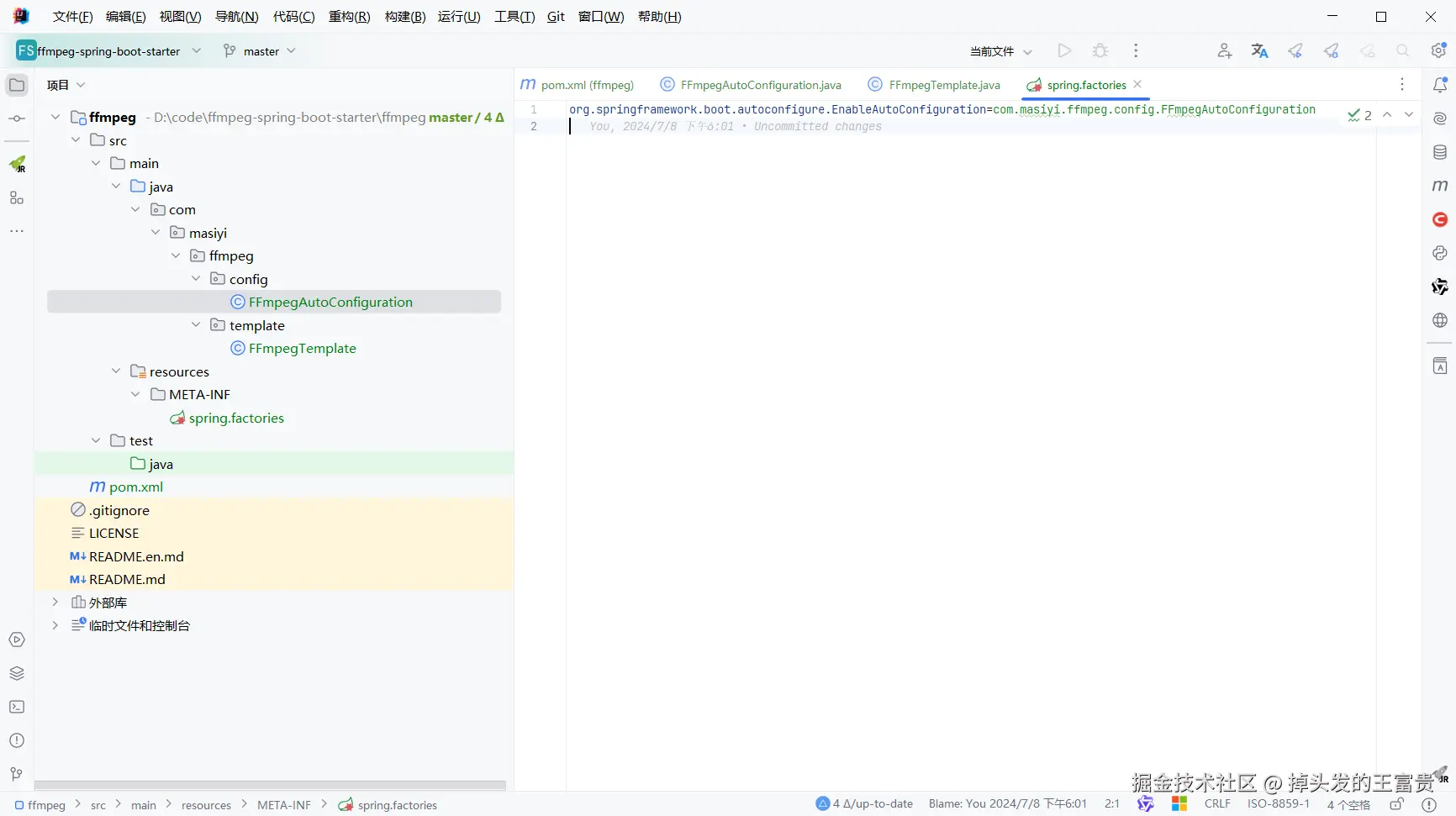Open more run actions next to debug icon
This screenshot has height=816, width=1456.
click(x=1136, y=51)
